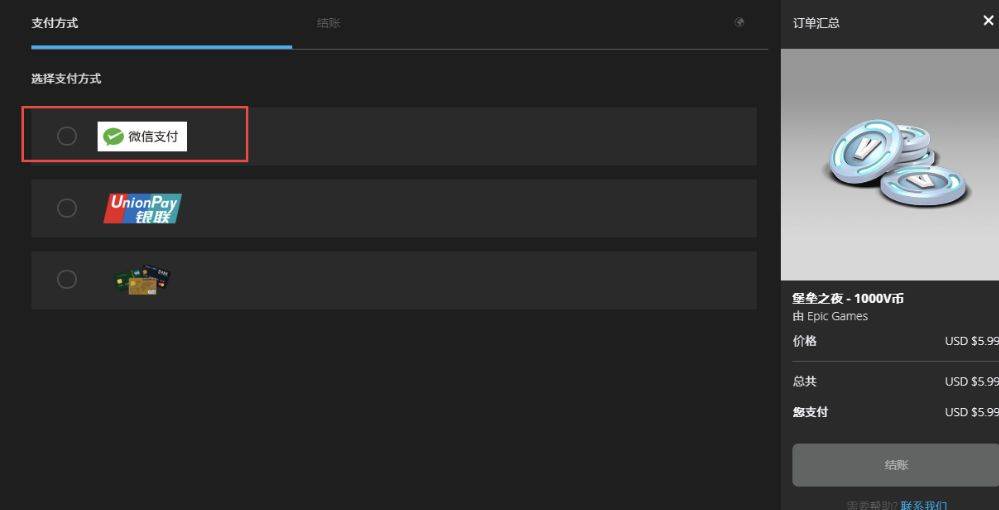The width and height of the screenshot is (999, 510).
Task: Click the 由 Epic Games publisher text
Action: click(830, 316)
